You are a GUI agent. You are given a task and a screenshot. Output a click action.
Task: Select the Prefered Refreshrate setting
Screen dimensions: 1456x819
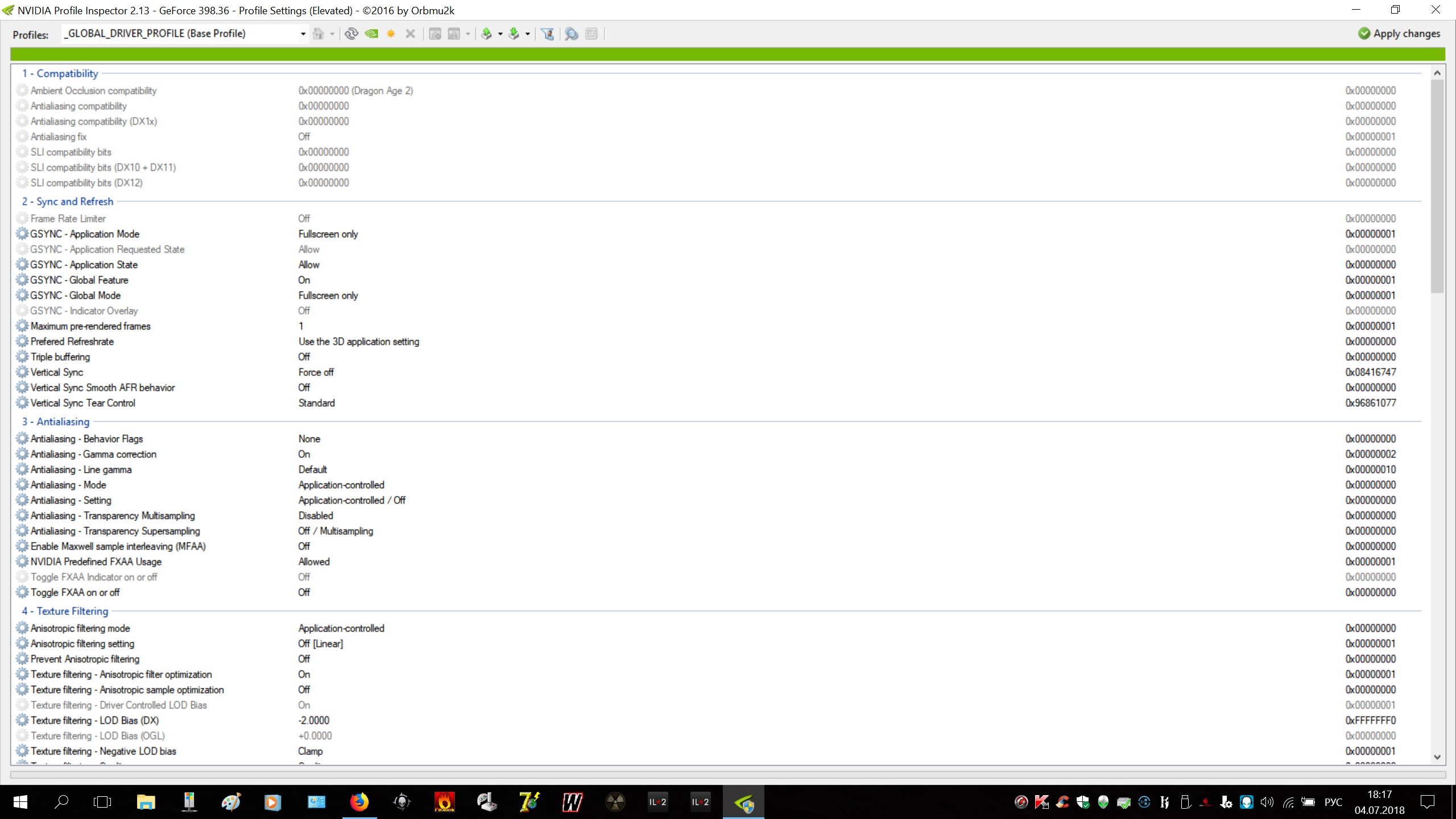tap(719, 341)
